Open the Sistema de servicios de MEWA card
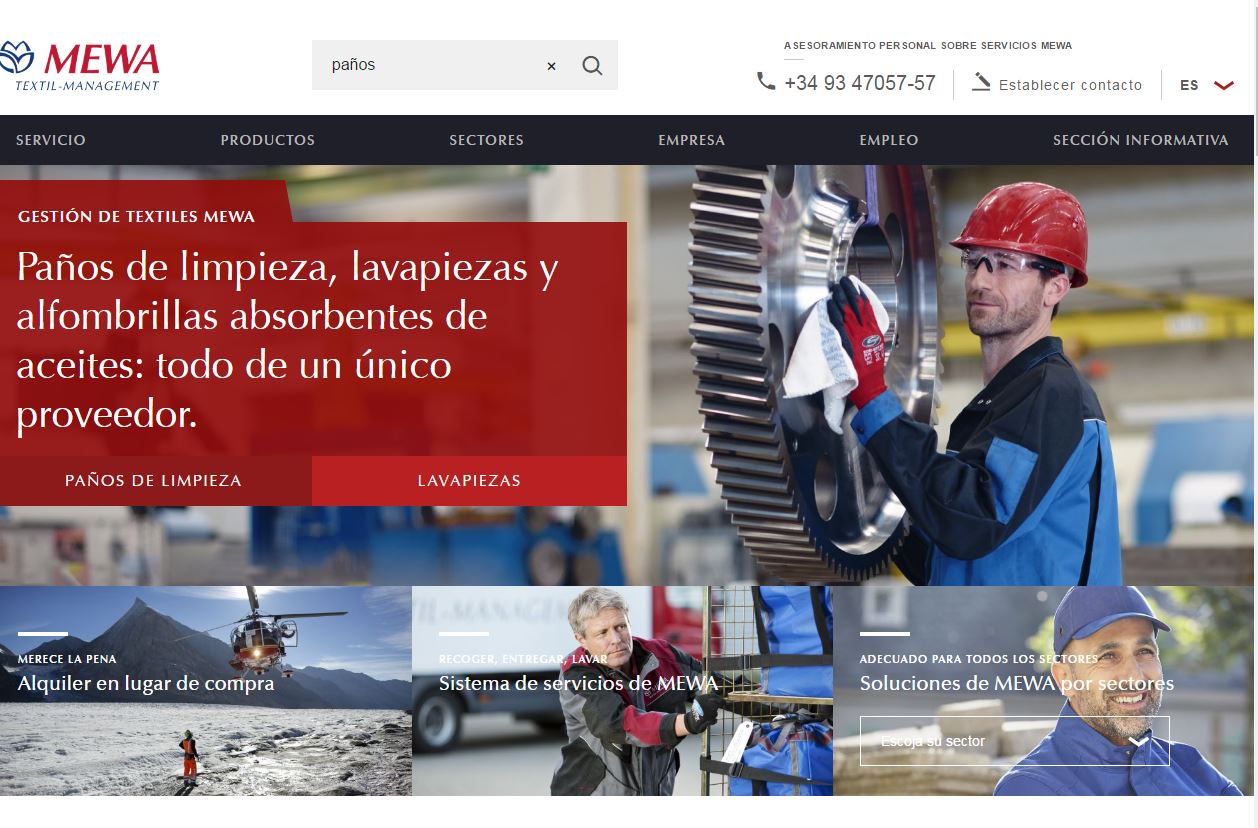Screen dimensions: 1258x828 coord(622,691)
